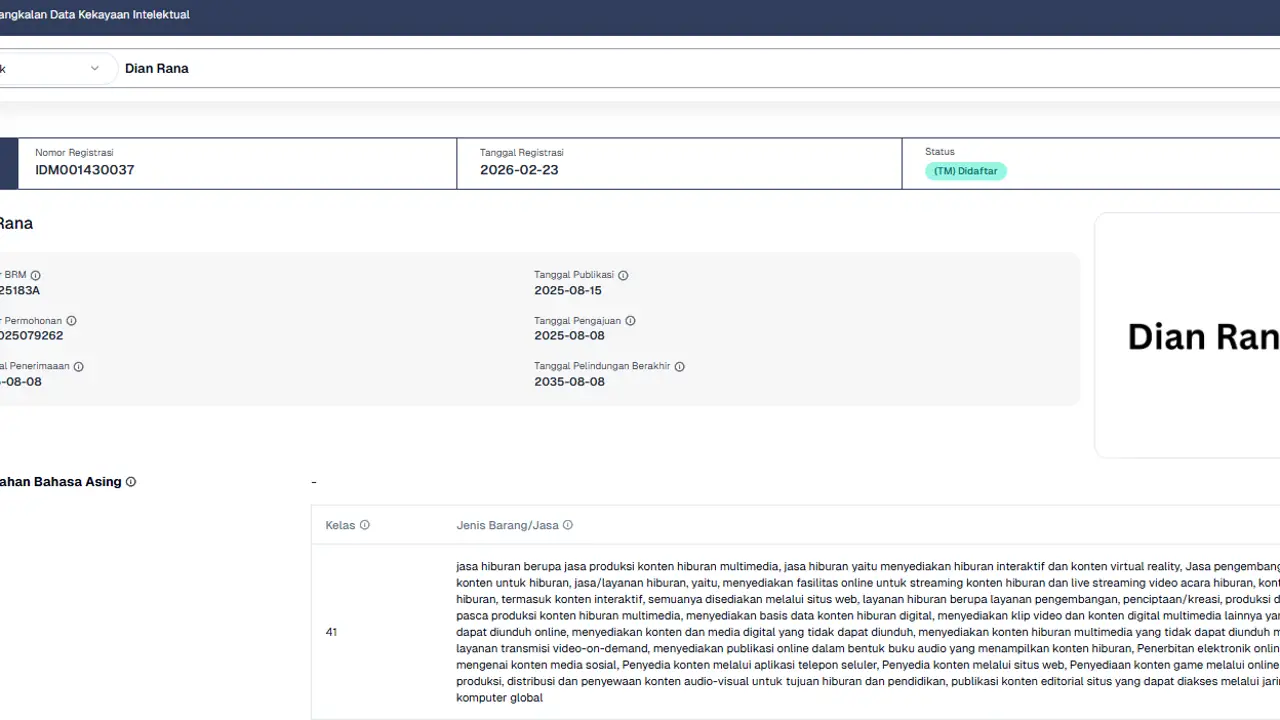Click the info icon beside Tanggal Penerimaan

click(79, 367)
